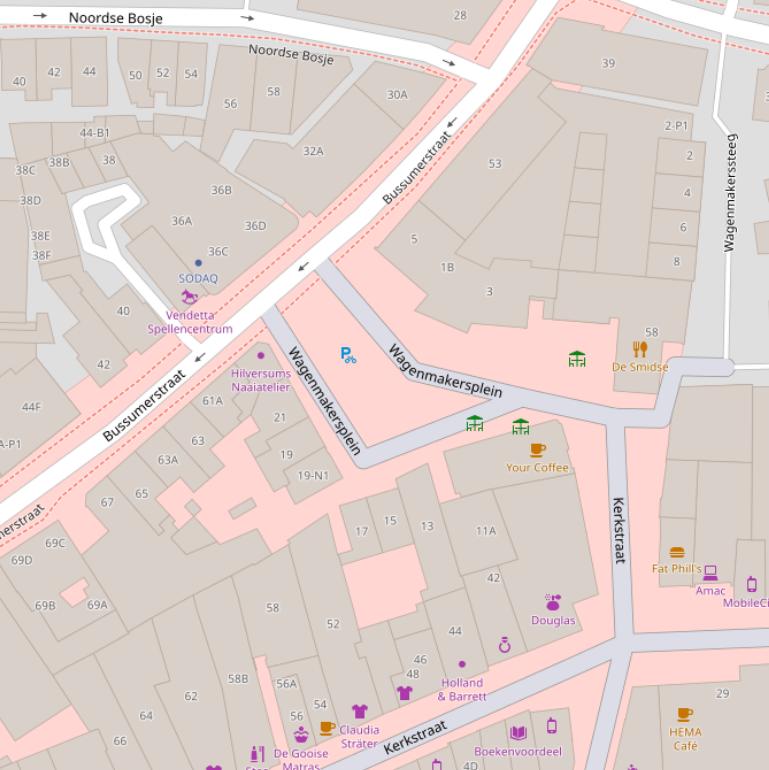Select the building labeled 32A

(313, 151)
